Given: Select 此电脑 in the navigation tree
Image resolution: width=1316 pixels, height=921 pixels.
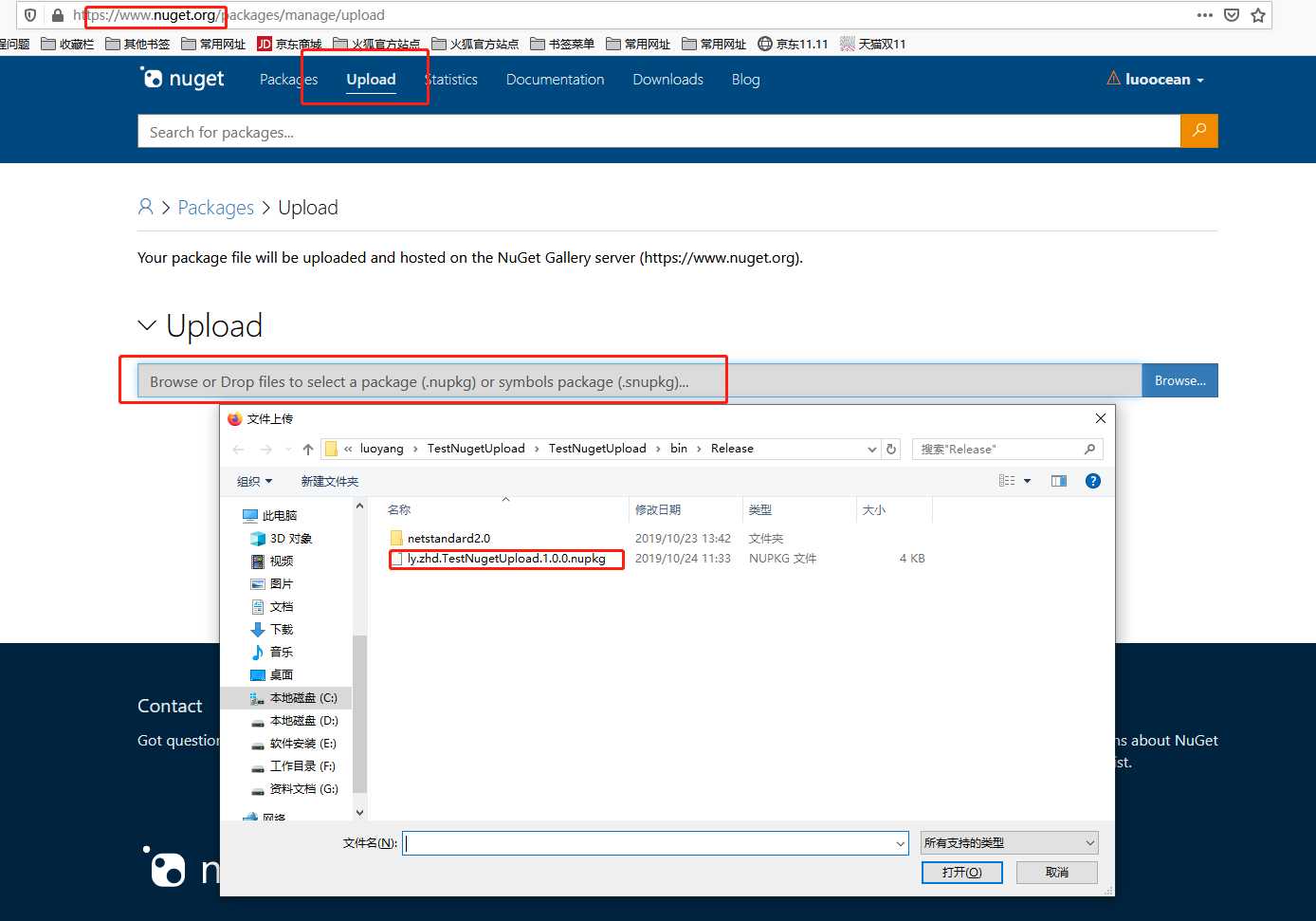Looking at the screenshot, I should point(270,515).
